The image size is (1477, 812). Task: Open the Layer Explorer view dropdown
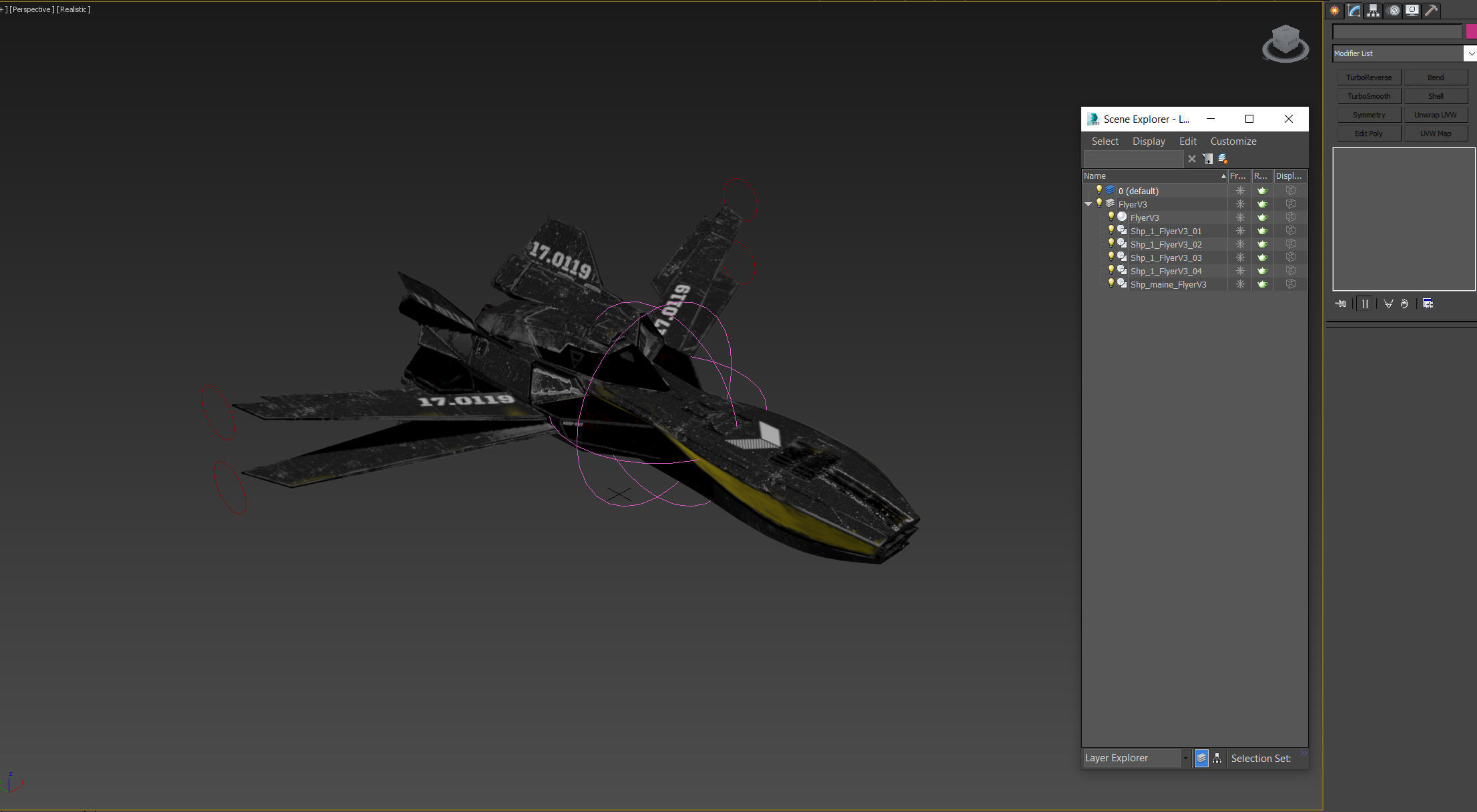pyautogui.click(x=1185, y=758)
